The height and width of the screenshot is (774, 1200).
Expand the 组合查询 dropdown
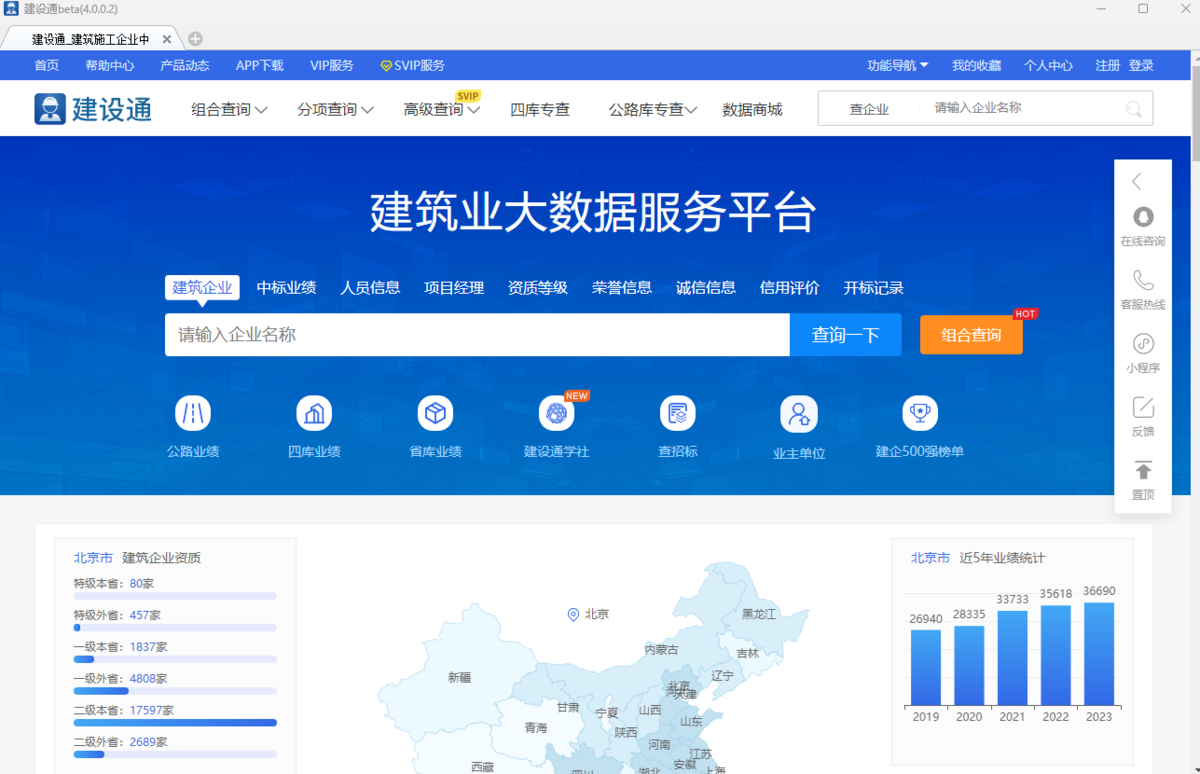[228, 110]
